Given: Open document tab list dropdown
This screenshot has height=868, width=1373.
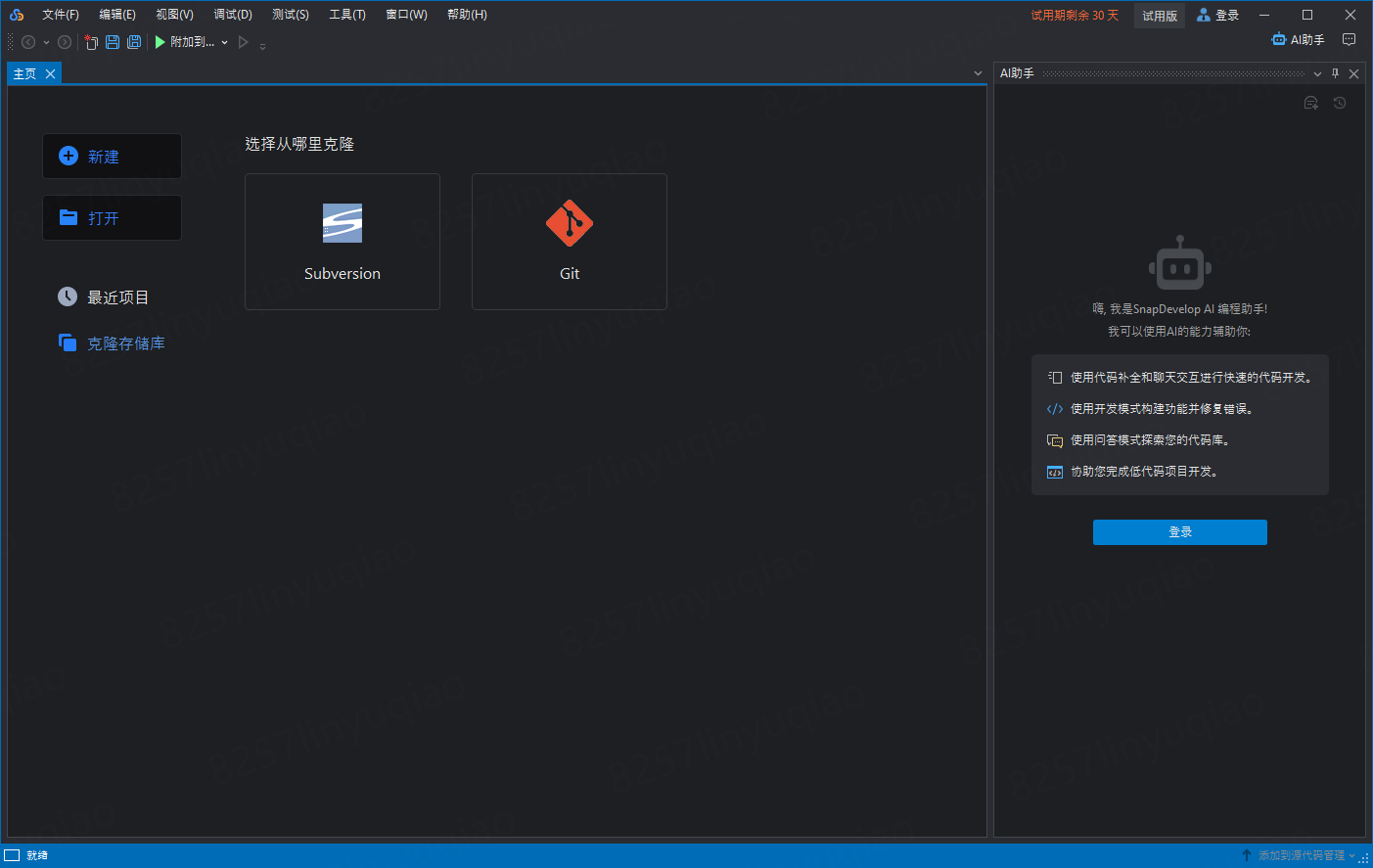Looking at the screenshot, I should pos(978,73).
